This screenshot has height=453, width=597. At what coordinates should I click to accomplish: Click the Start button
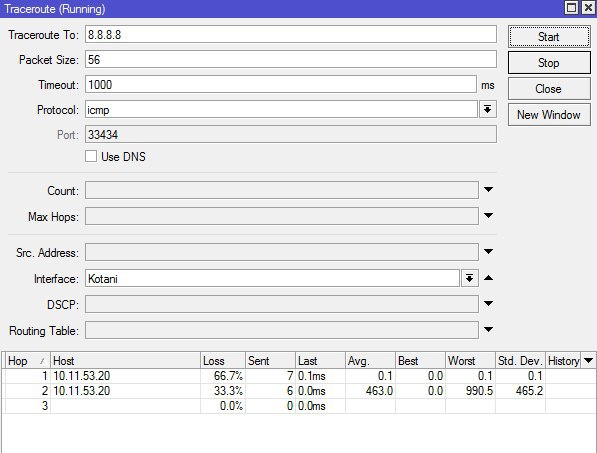tap(549, 37)
